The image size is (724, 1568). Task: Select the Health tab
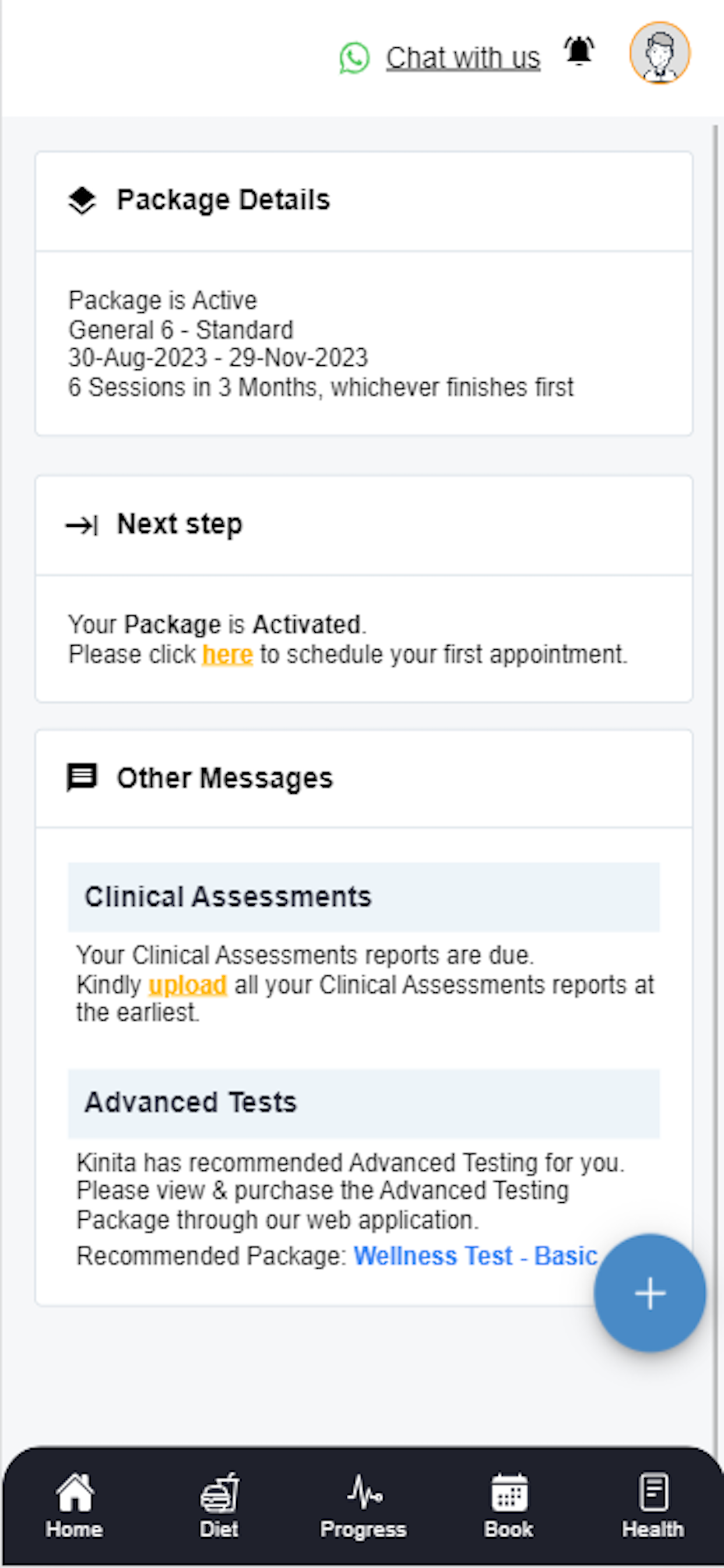[x=653, y=1503]
